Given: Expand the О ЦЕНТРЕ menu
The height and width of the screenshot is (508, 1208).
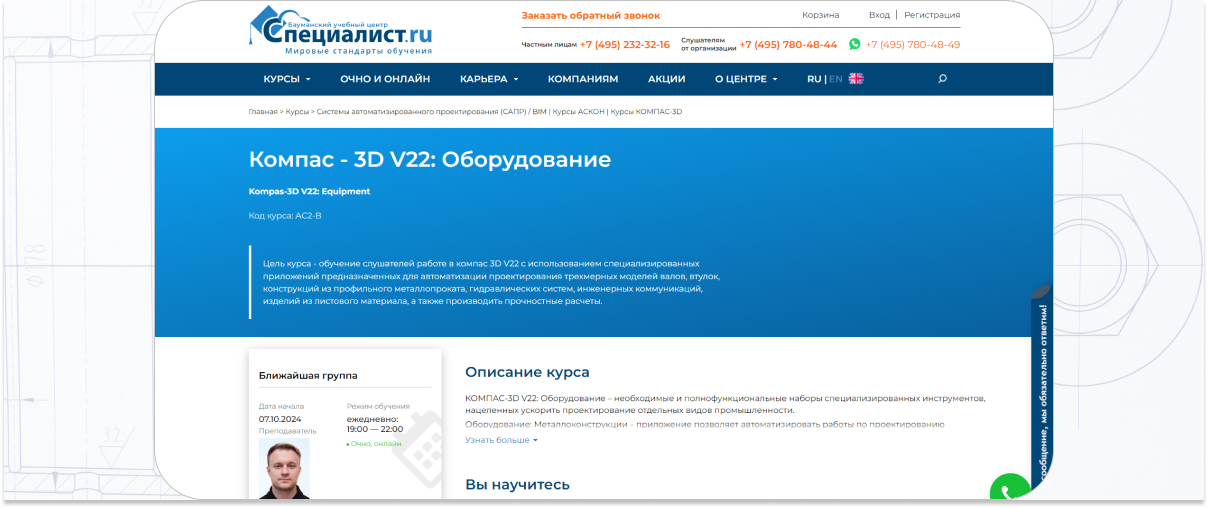Looking at the screenshot, I should [746, 79].
